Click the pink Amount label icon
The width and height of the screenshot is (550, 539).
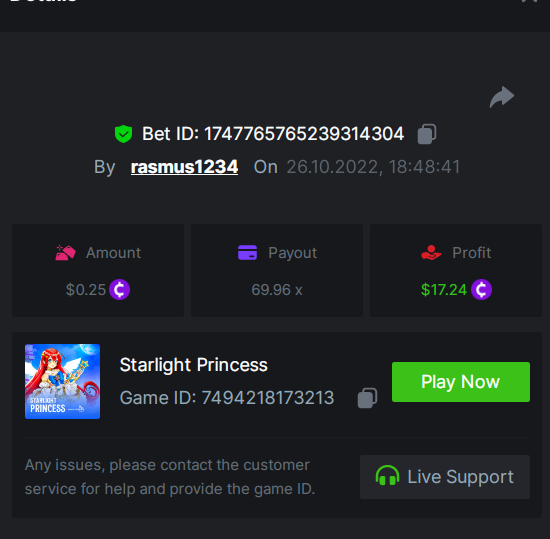(66, 252)
